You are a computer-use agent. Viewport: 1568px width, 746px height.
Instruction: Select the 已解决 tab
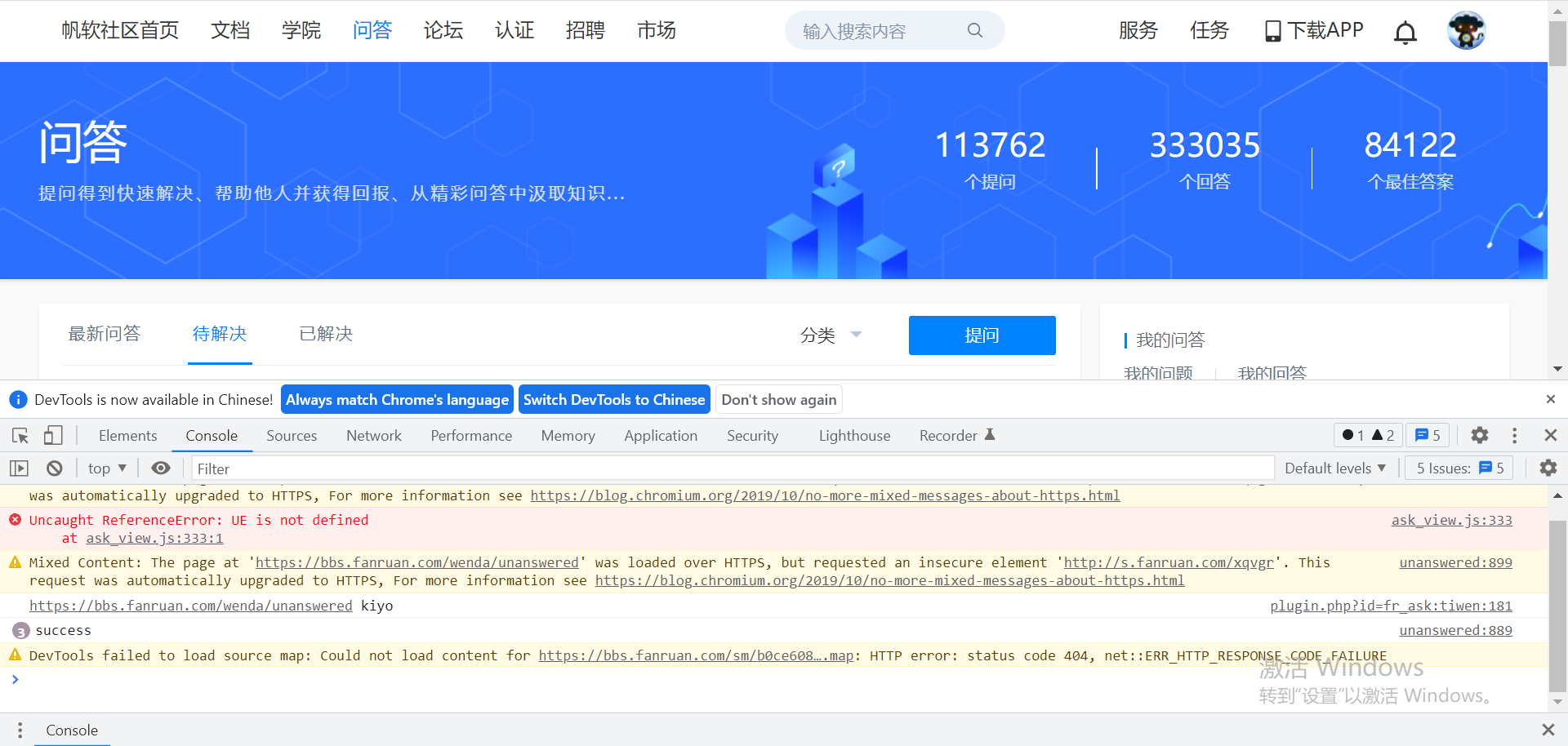coord(326,334)
